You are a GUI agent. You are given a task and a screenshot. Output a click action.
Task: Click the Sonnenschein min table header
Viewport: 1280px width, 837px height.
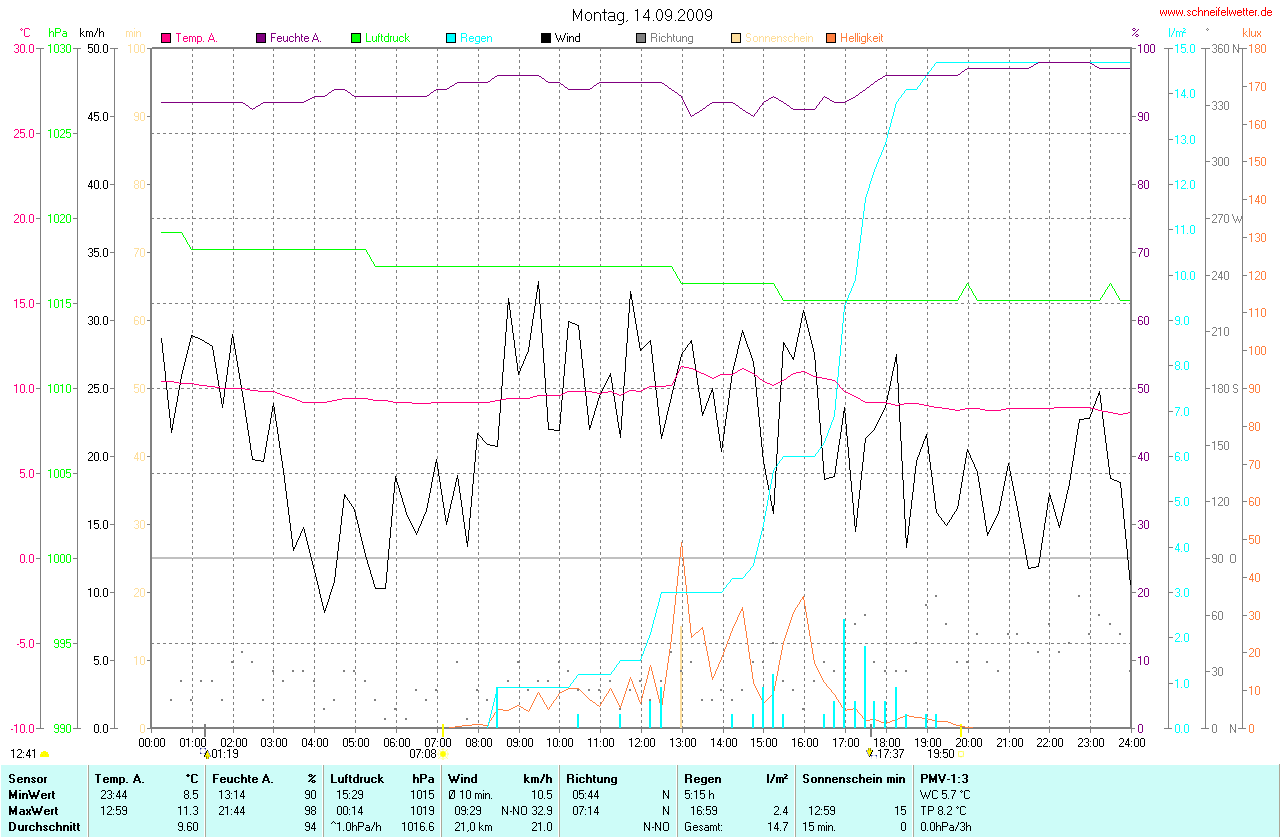click(x=853, y=778)
